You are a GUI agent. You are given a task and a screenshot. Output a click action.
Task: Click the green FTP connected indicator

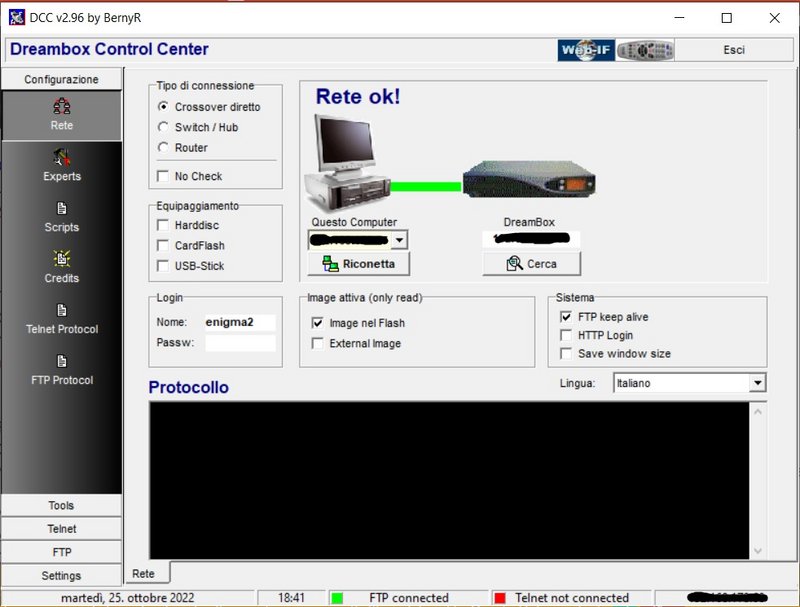(x=337, y=598)
